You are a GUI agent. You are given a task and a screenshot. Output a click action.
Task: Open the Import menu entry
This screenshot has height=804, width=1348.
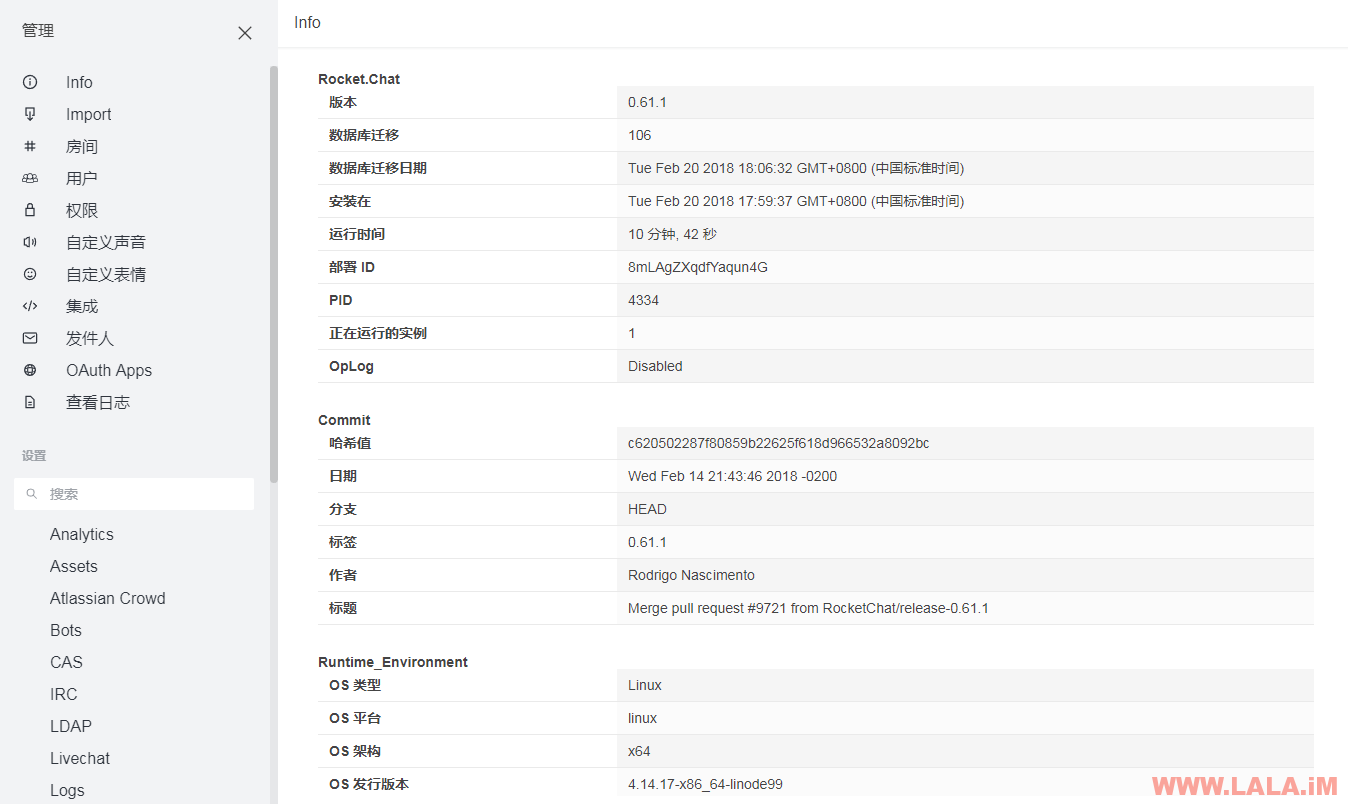coord(89,114)
